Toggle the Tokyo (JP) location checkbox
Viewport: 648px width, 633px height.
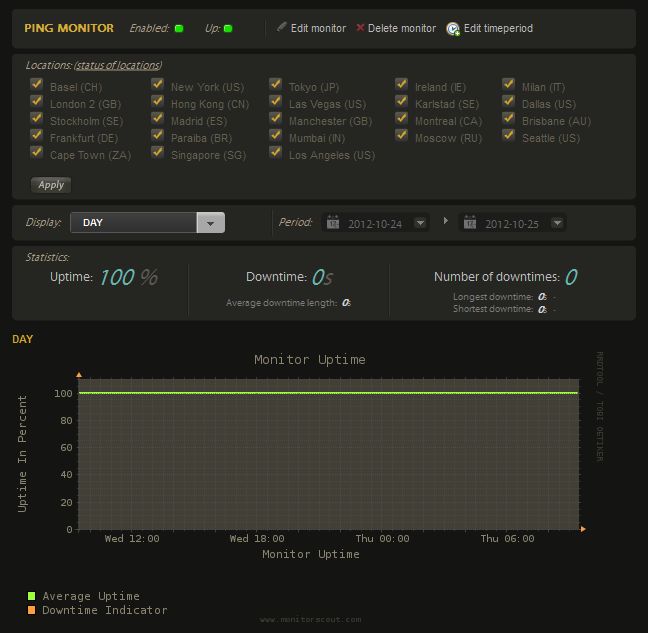(x=275, y=86)
